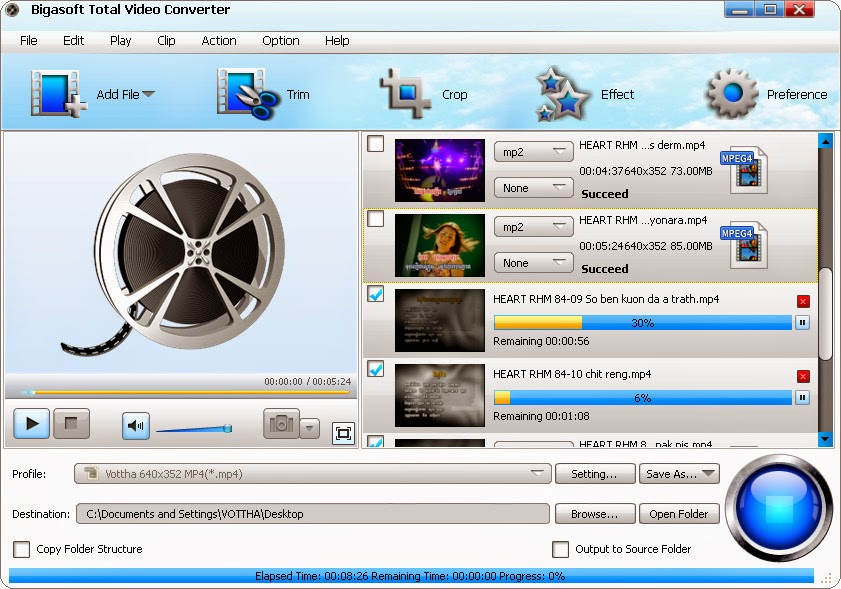Play the video preview
The height and width of the screenshot is (589, 841).
tap(32, 423)
